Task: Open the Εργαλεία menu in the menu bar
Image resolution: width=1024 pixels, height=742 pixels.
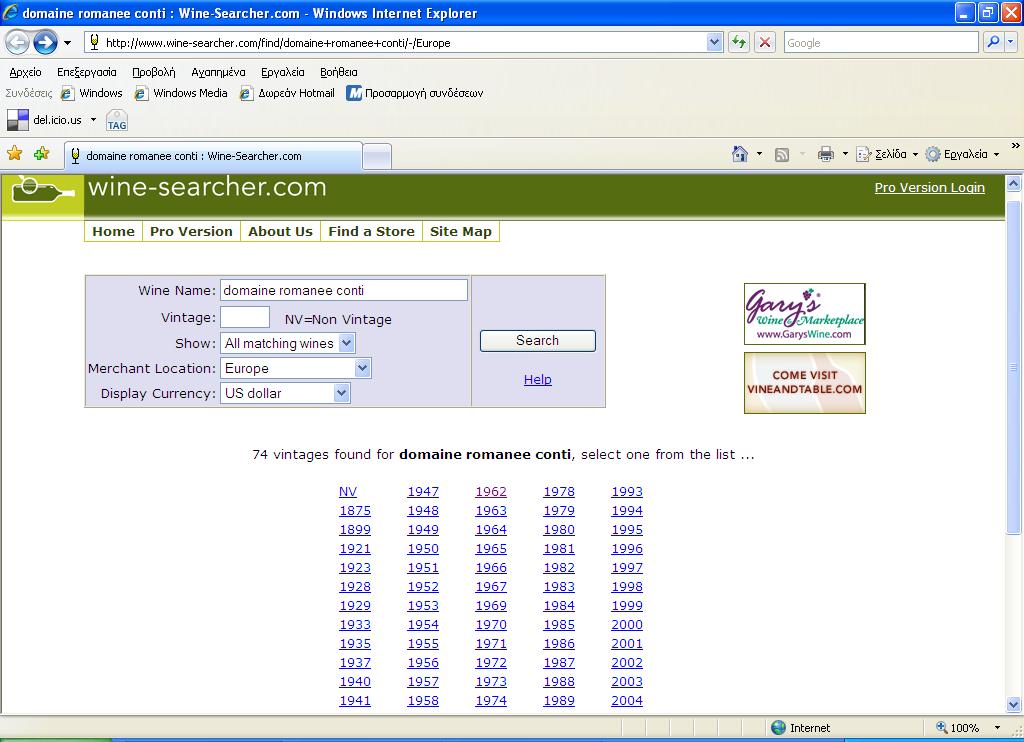Action: [283, 72]
